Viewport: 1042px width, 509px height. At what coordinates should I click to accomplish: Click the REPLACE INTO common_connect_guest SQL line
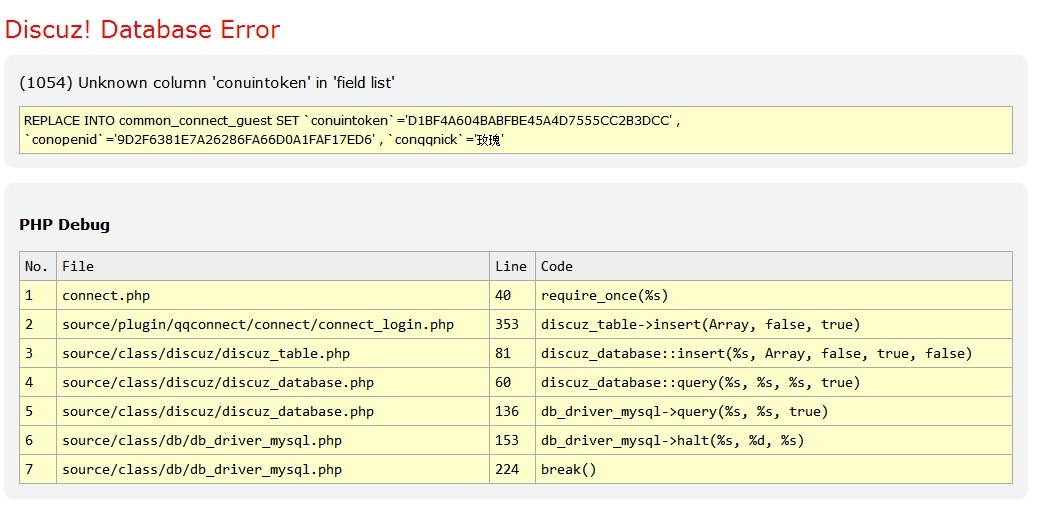click(352, 121)
